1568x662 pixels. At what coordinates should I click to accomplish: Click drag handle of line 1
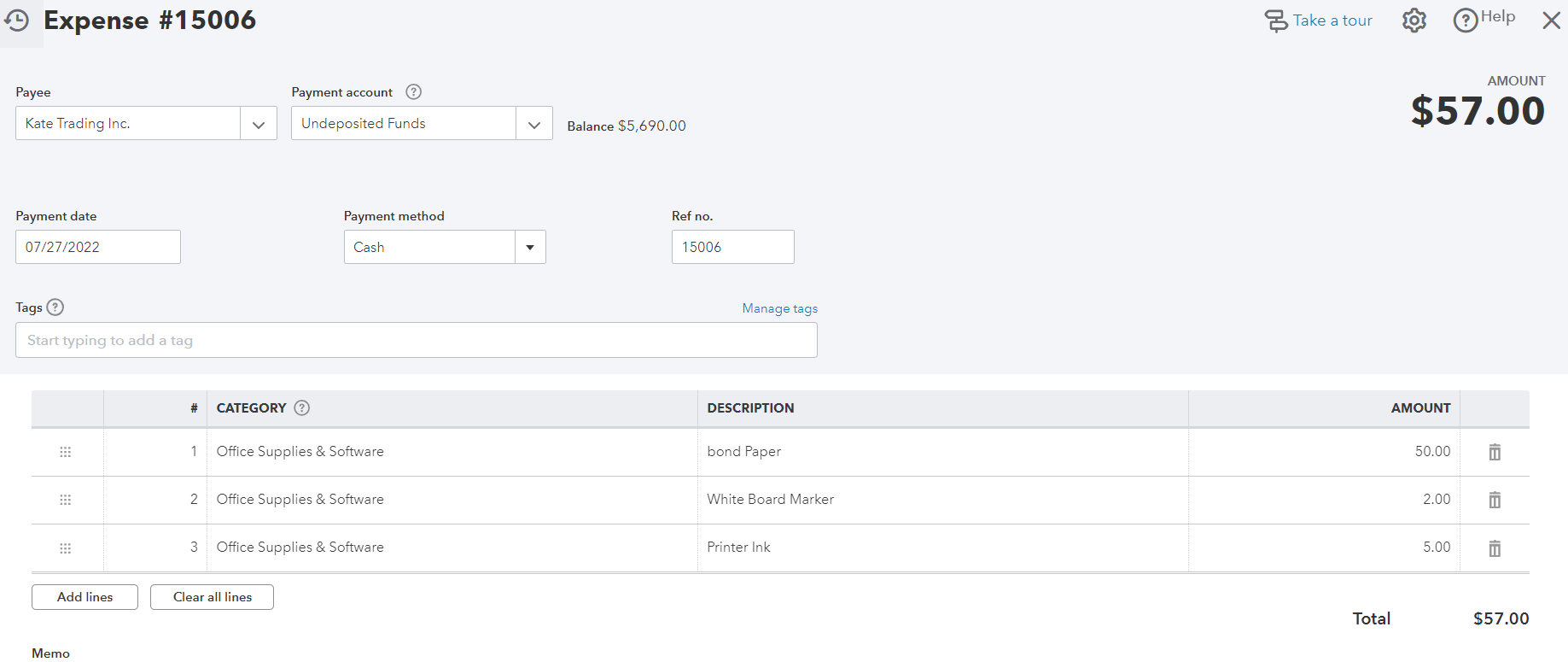(66, 452)
